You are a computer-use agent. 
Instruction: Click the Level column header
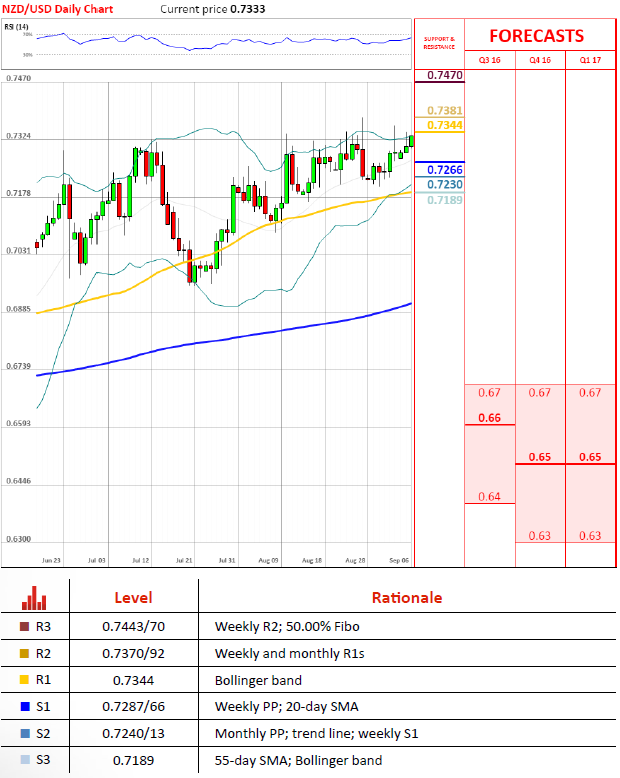click(133, 598)
